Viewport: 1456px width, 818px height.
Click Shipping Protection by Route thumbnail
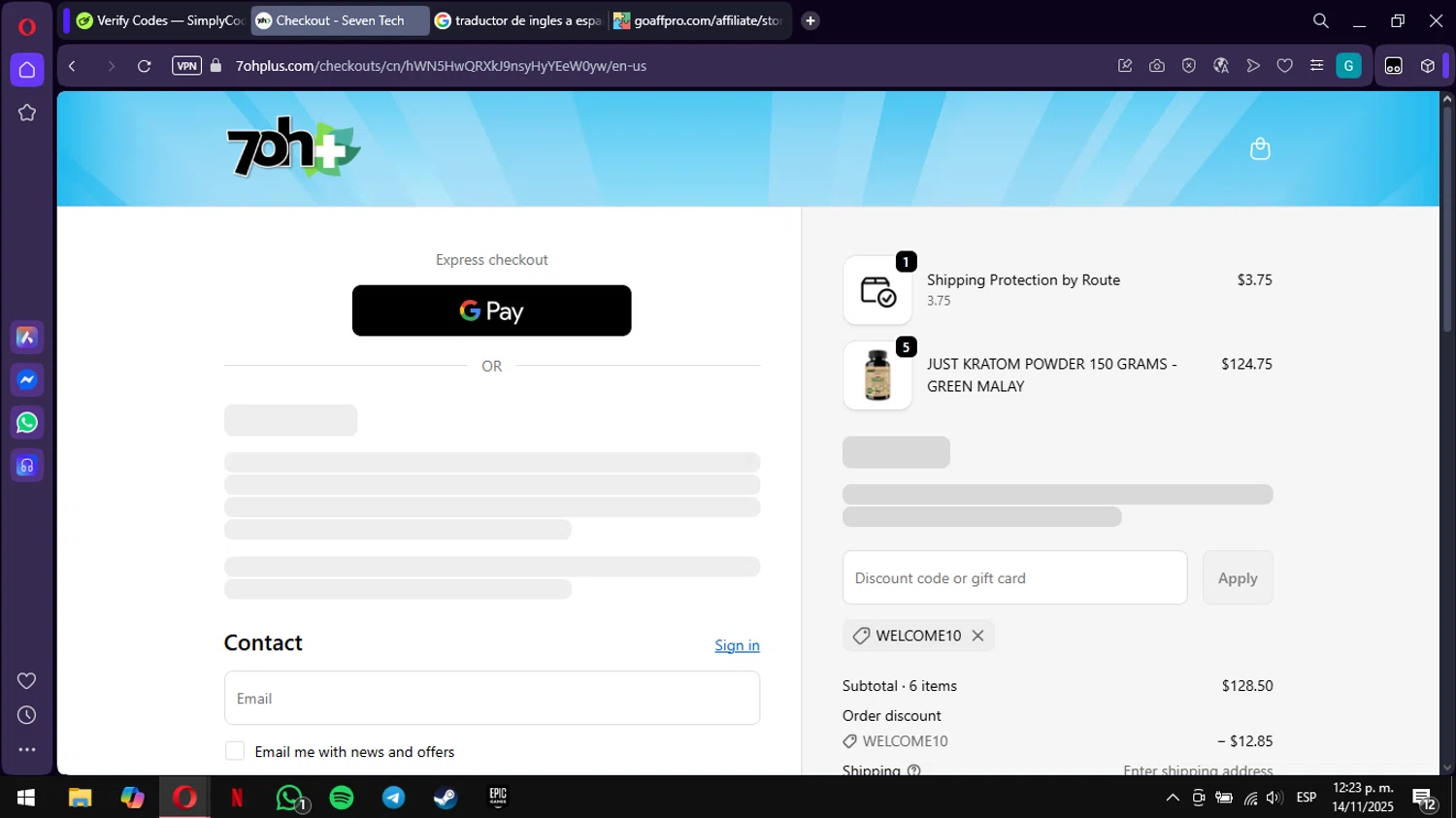(x=877, y=290)
